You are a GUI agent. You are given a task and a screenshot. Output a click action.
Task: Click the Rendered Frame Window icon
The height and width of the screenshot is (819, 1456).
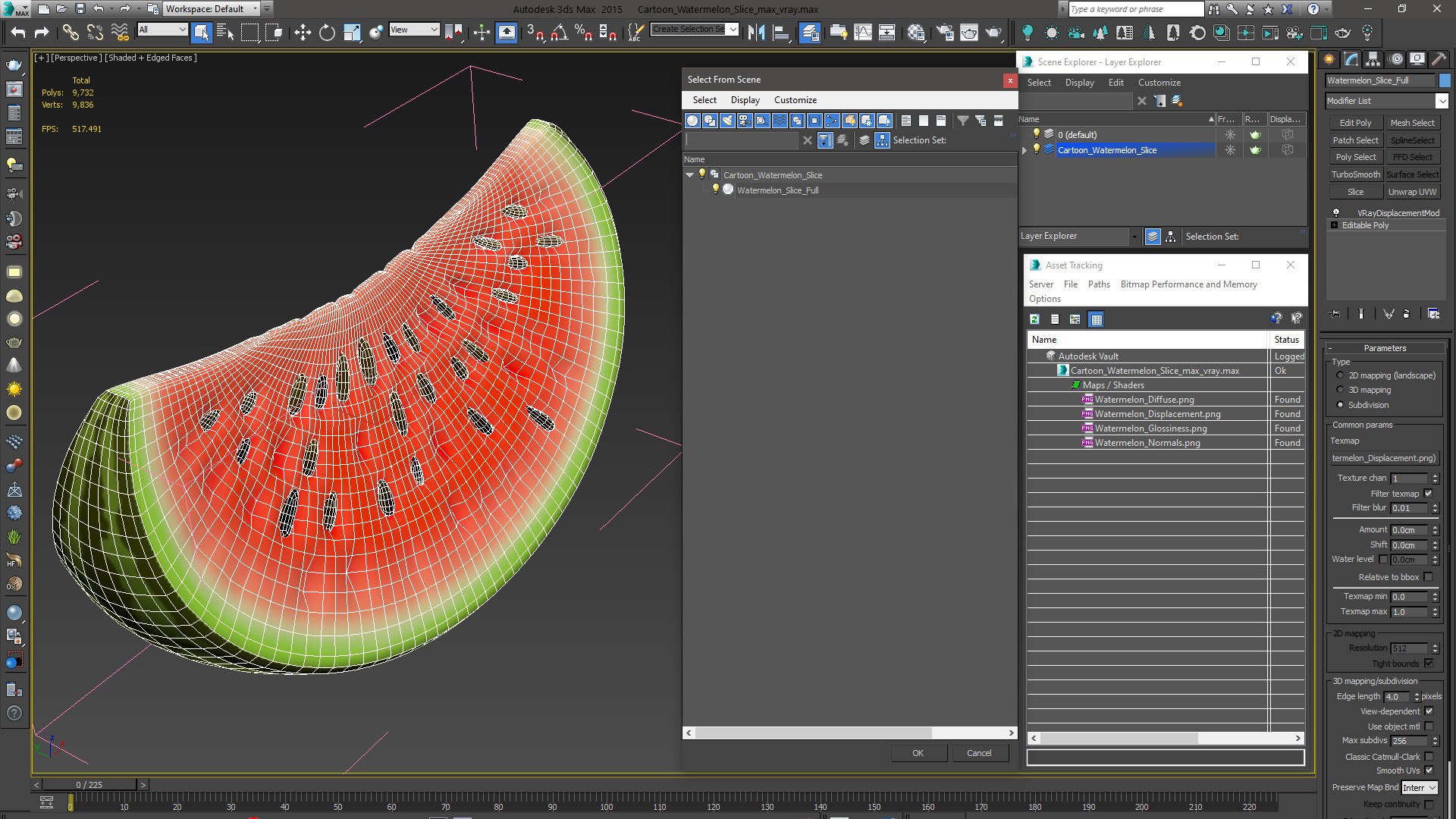pos(969,32)
